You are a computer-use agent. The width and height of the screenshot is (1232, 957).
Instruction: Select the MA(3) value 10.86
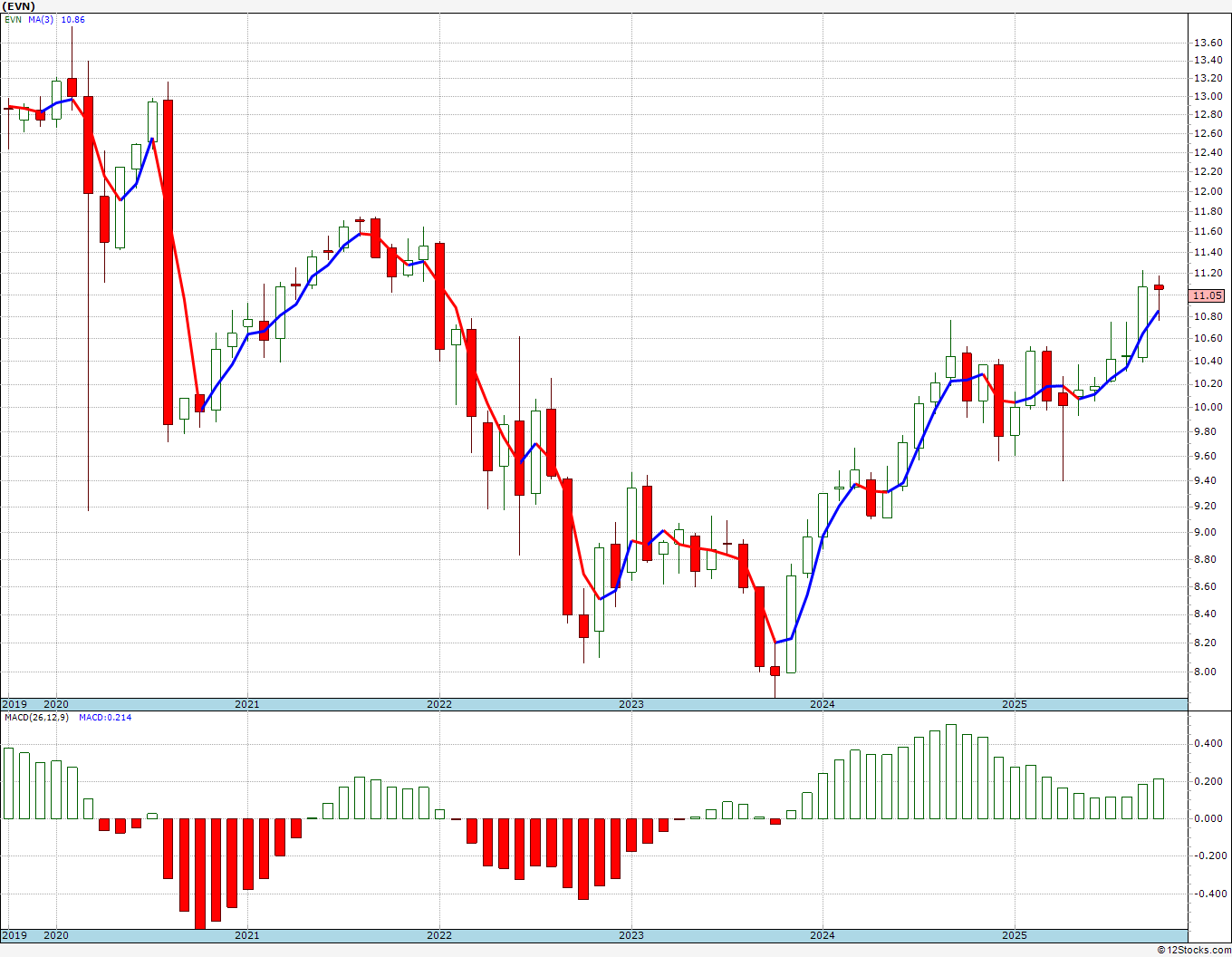(x=72, y=19)
